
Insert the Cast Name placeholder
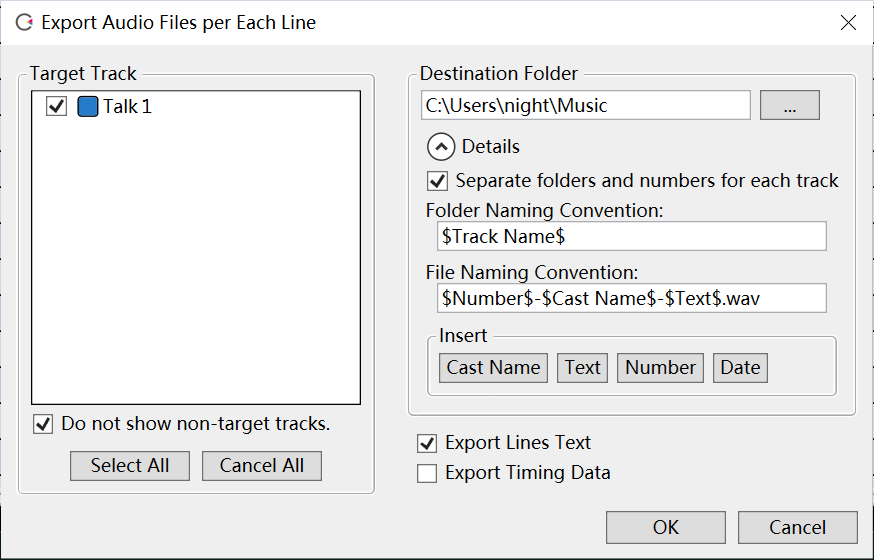coord(493,367)
